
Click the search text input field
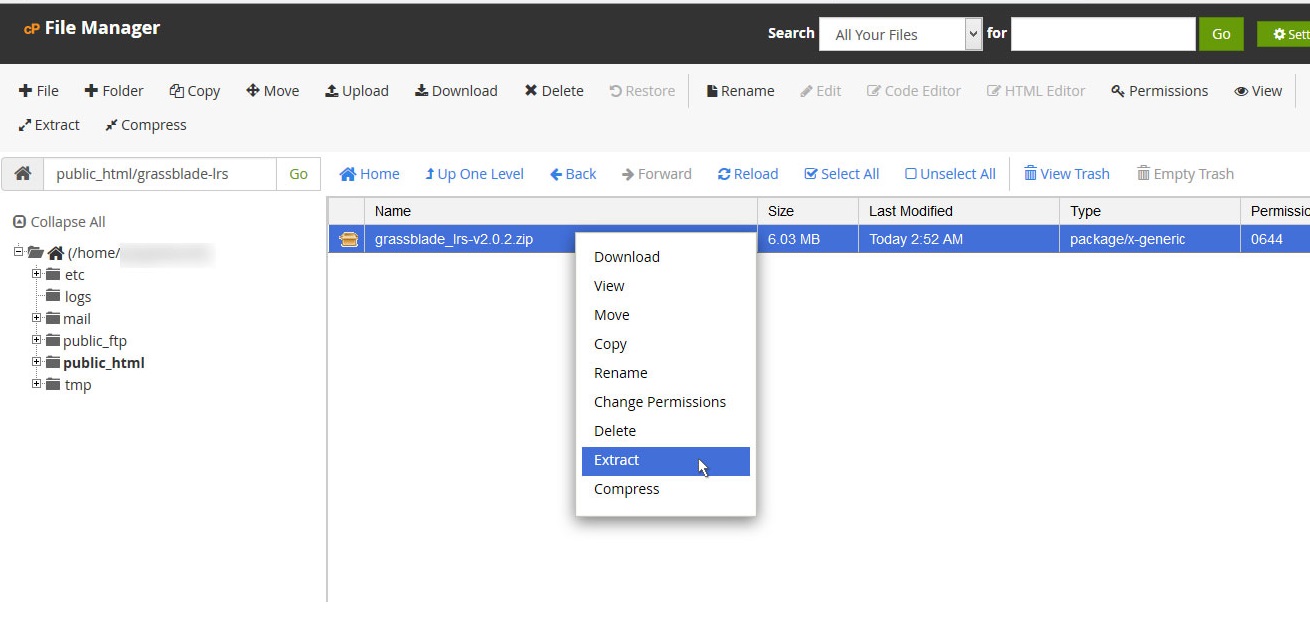(1103, 34)
